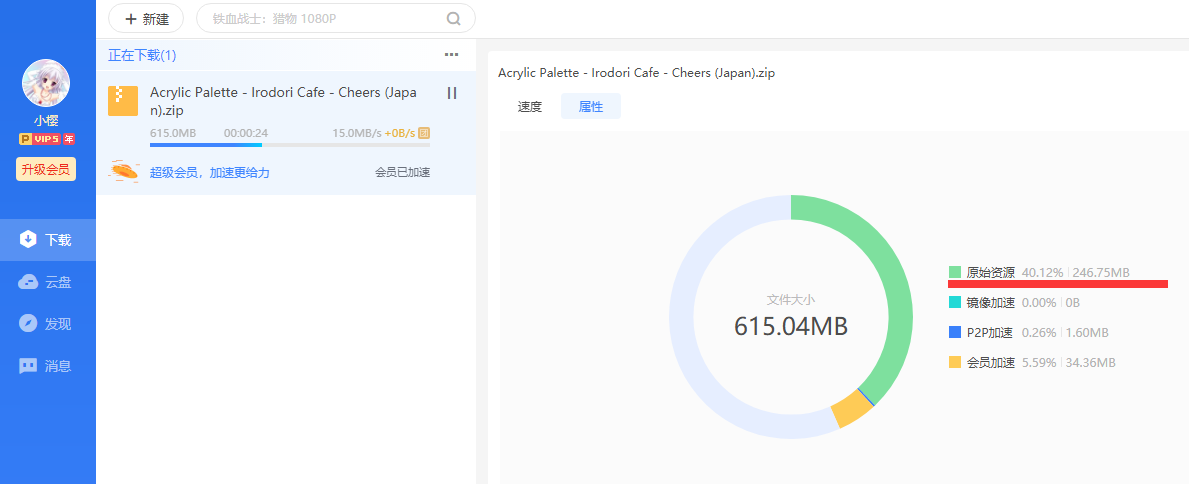
Task: Click the search magnifier icon
Action: click(x=453, y=18)
